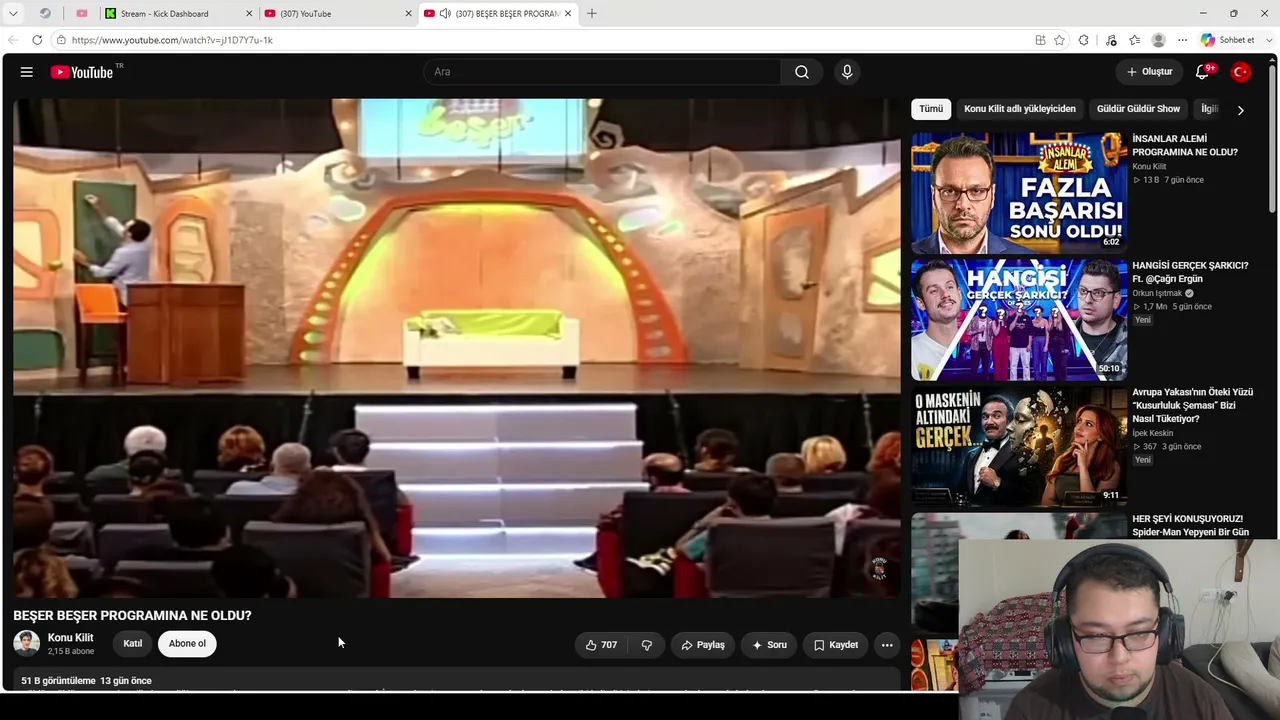Click the search magnifier button

pyautogui.click(x=802, y=72)
